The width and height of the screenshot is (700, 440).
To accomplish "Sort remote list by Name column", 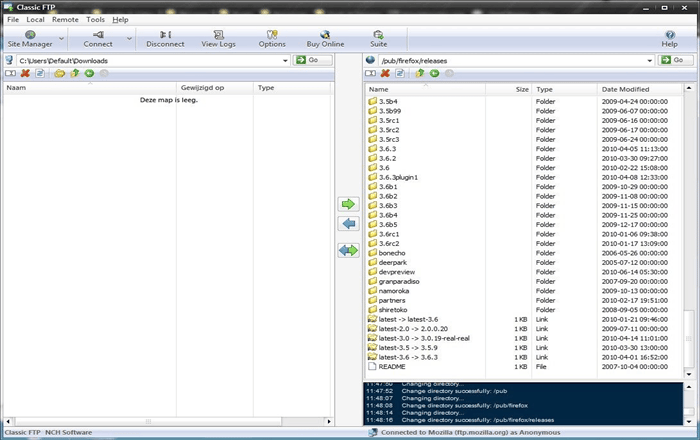I will coord(425,89).
